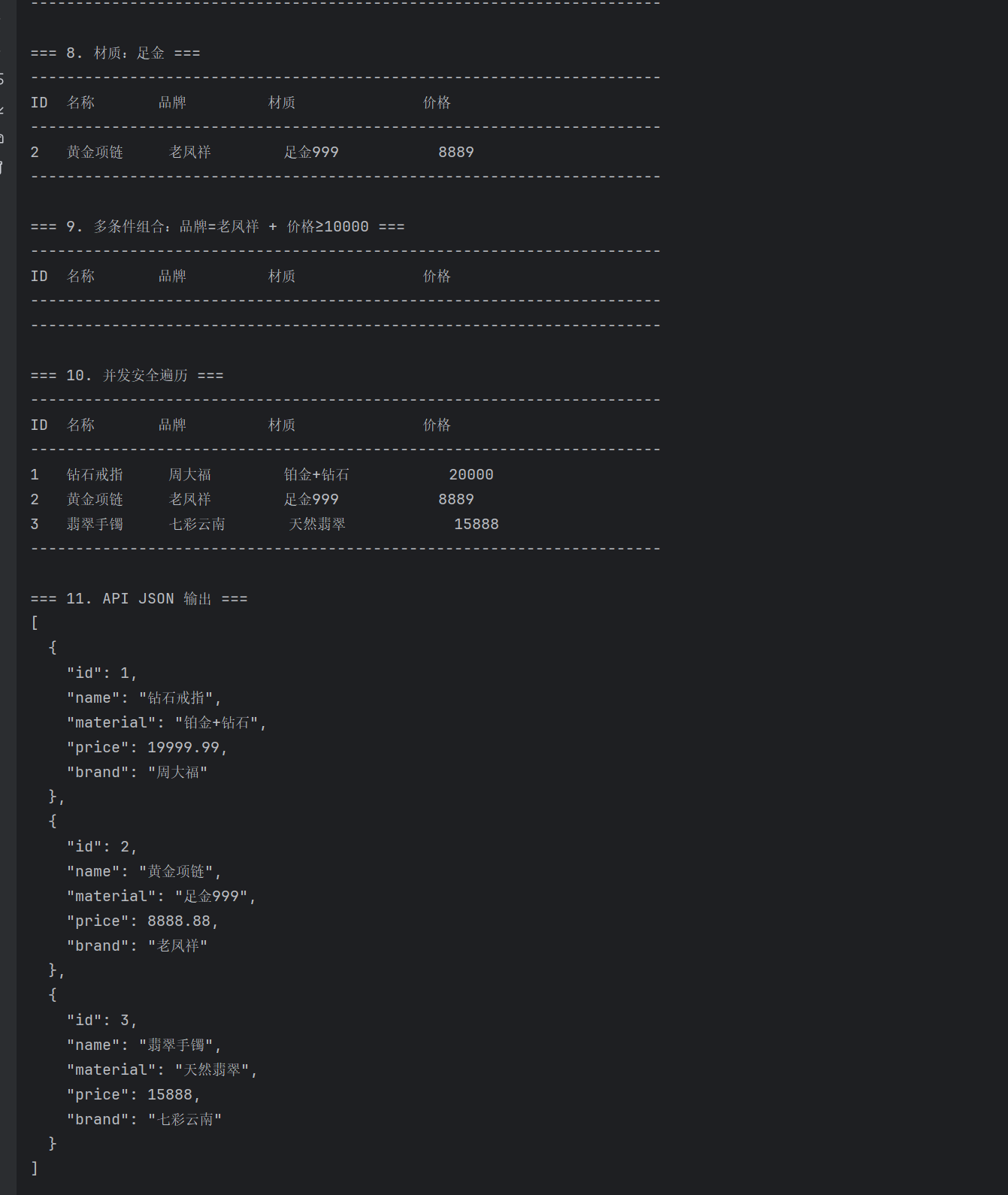Screen dimensions: 1008x1195
Task: Click the 价格 column header under section 8
Action: [437, 103]
